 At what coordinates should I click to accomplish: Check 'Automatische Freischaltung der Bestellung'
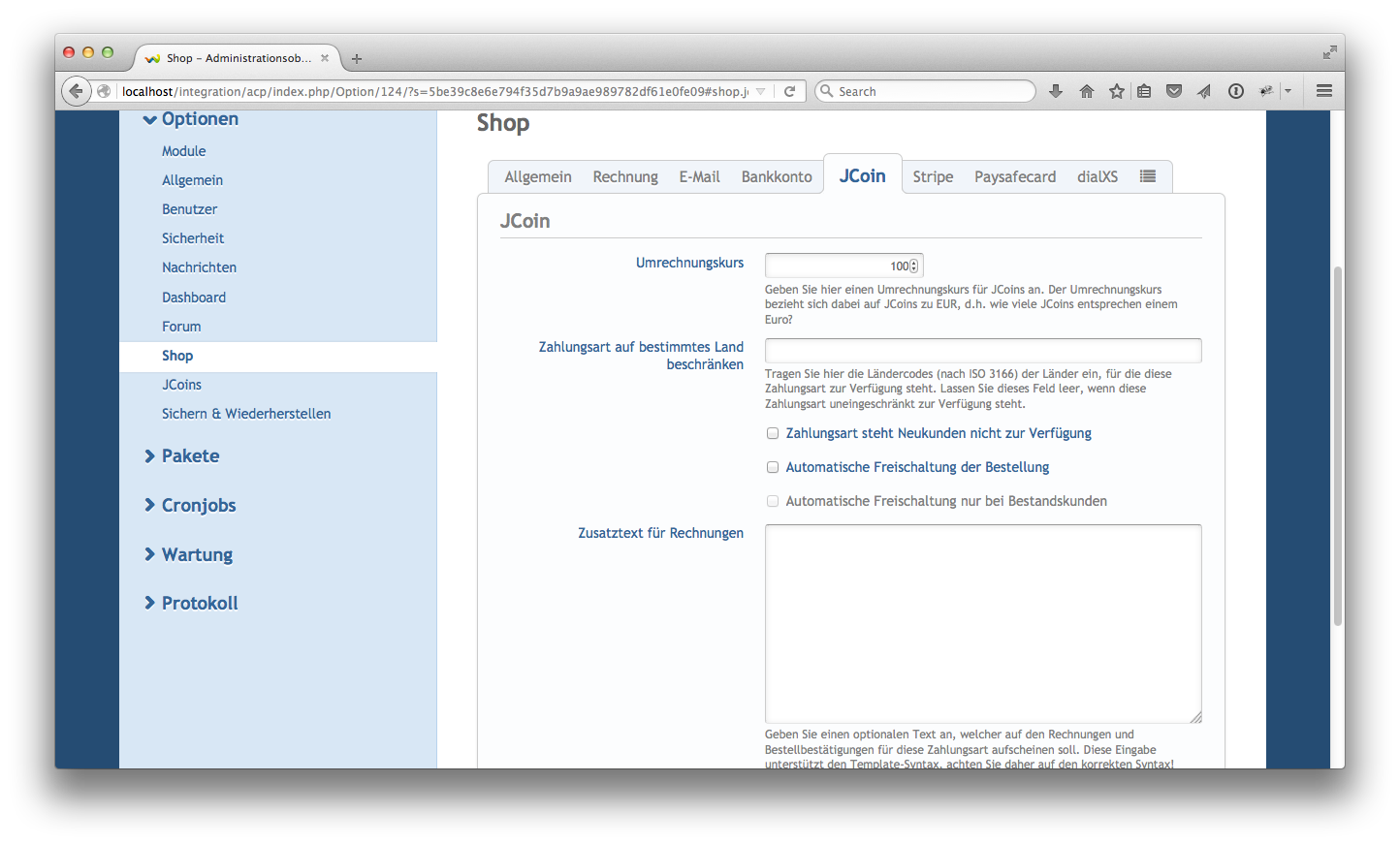pos(773,467)
